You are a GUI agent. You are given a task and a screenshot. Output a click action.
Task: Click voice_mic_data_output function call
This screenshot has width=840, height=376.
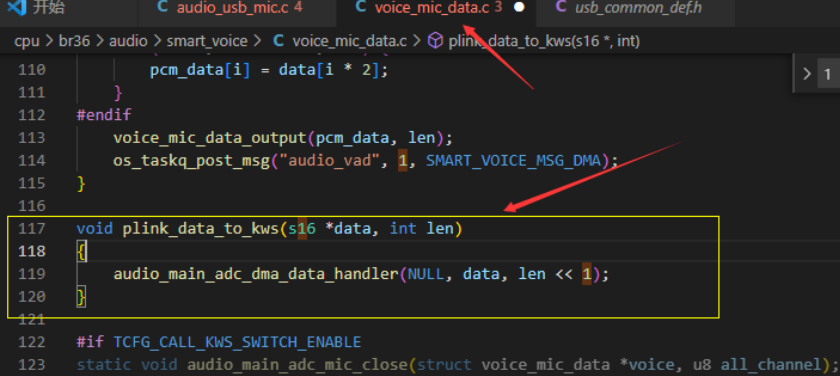pyautogui.click(x=209, y=138)
